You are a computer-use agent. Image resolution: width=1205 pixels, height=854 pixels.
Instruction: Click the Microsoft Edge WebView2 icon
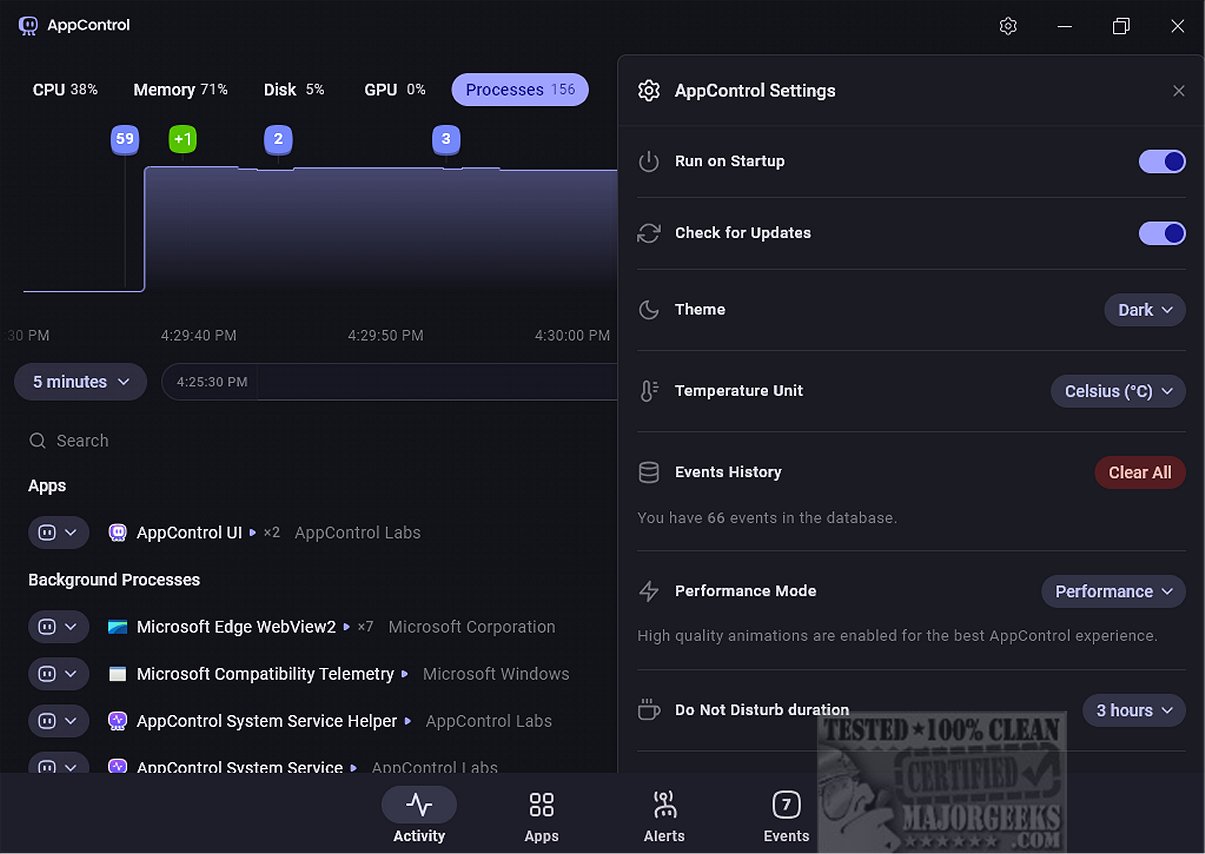(x=118, y=627)
